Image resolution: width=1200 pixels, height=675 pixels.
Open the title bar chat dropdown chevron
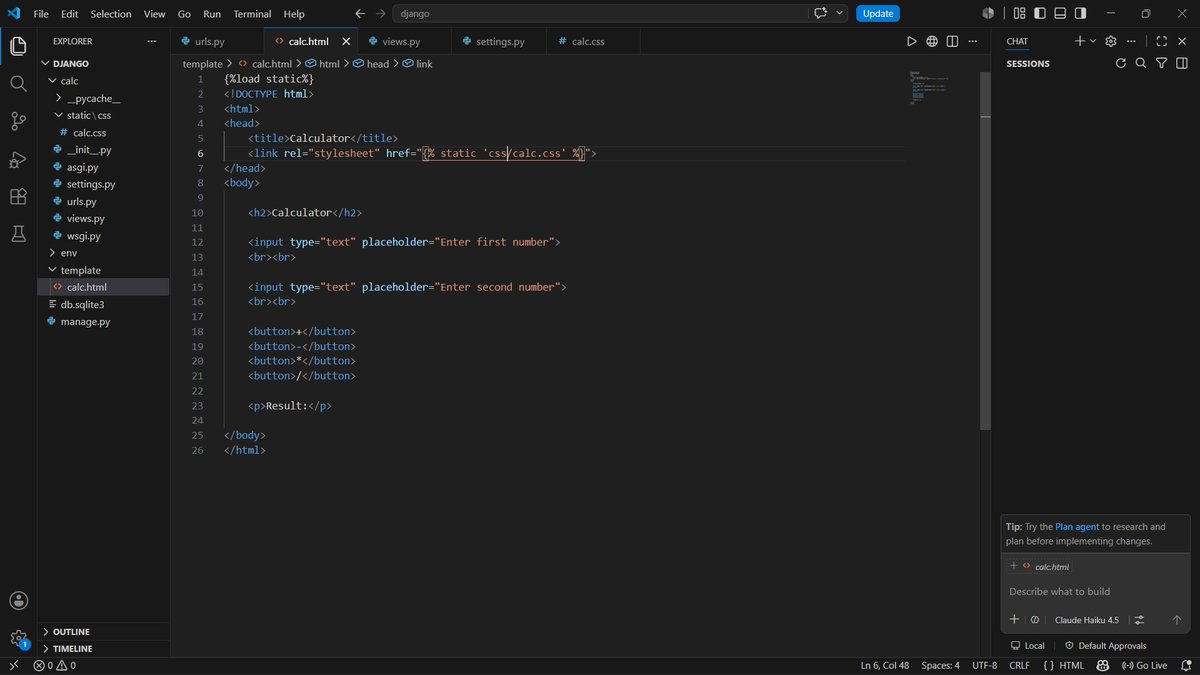point(840,13)
